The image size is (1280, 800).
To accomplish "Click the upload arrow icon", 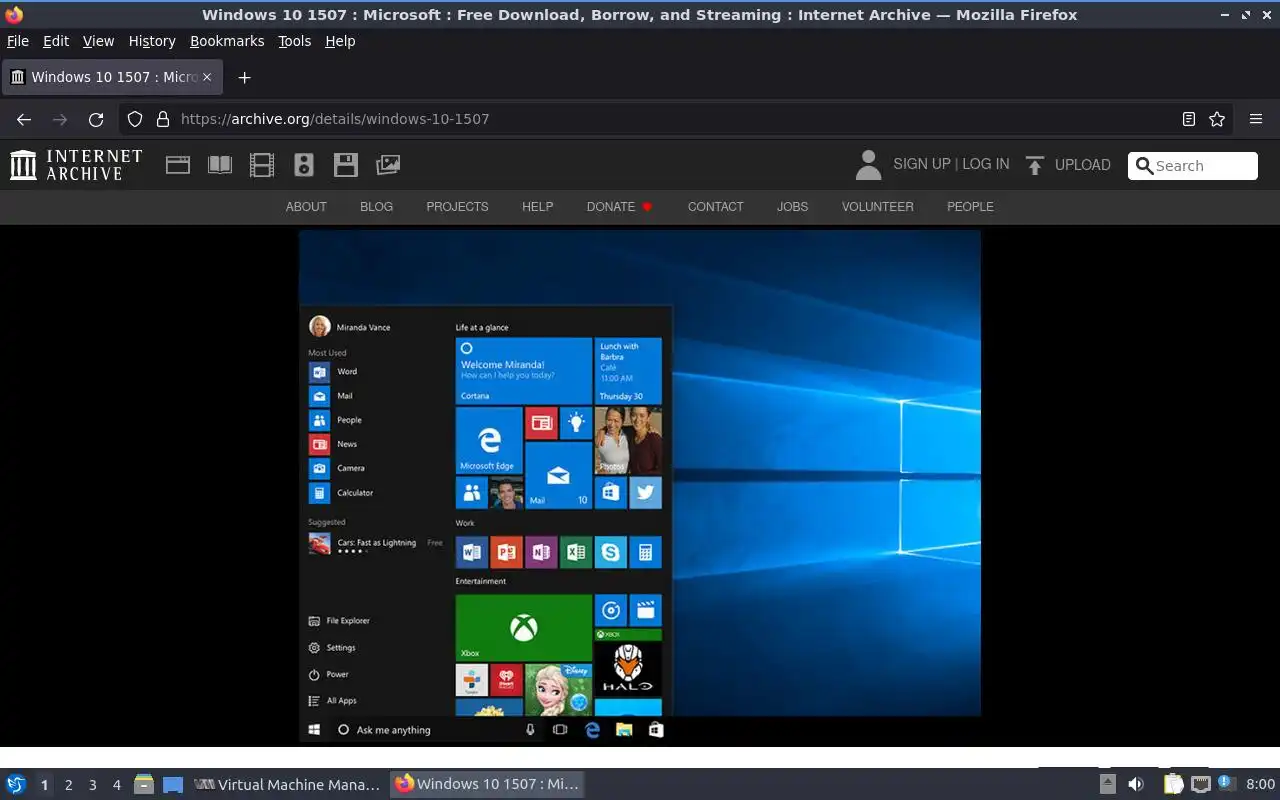I will point(1035,165).
